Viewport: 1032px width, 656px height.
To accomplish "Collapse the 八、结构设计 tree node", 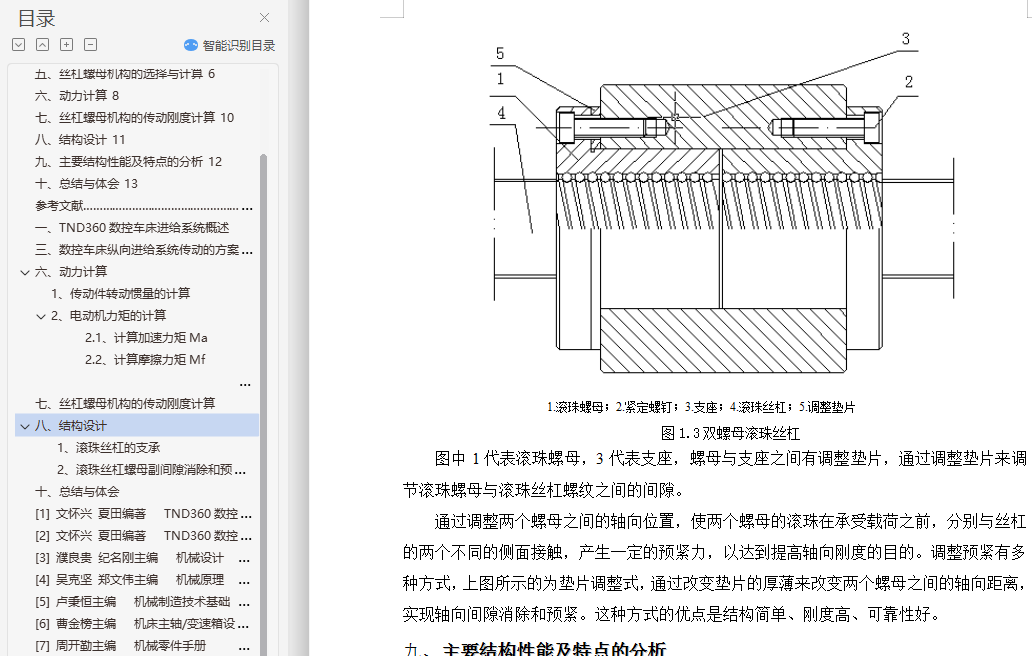I will point(25,426).
